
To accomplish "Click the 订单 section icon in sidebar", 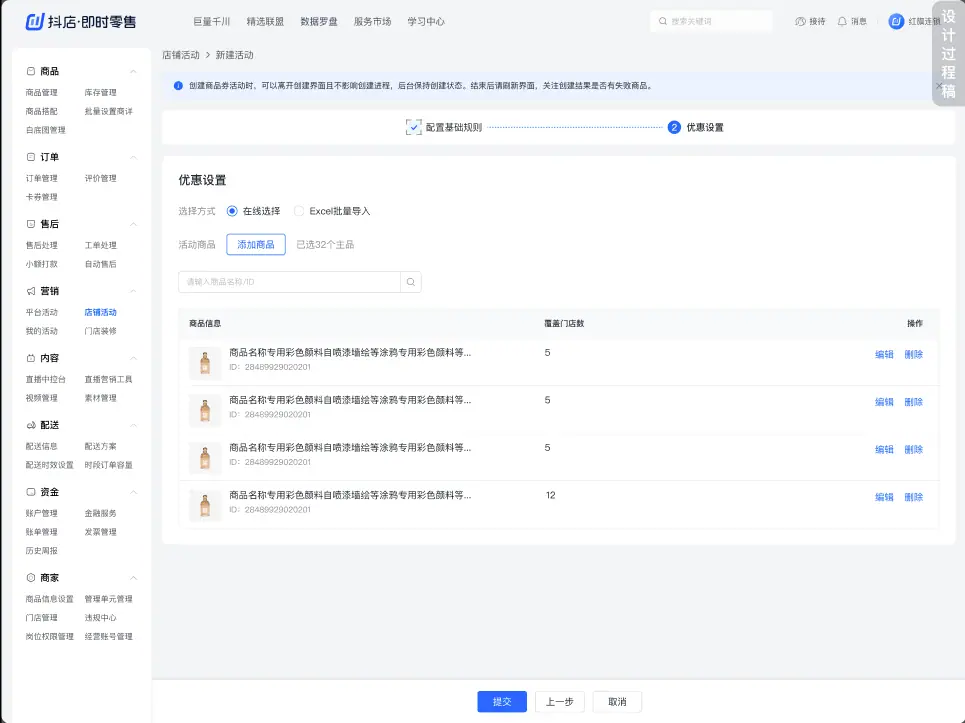I will click(x=31, y=157).
